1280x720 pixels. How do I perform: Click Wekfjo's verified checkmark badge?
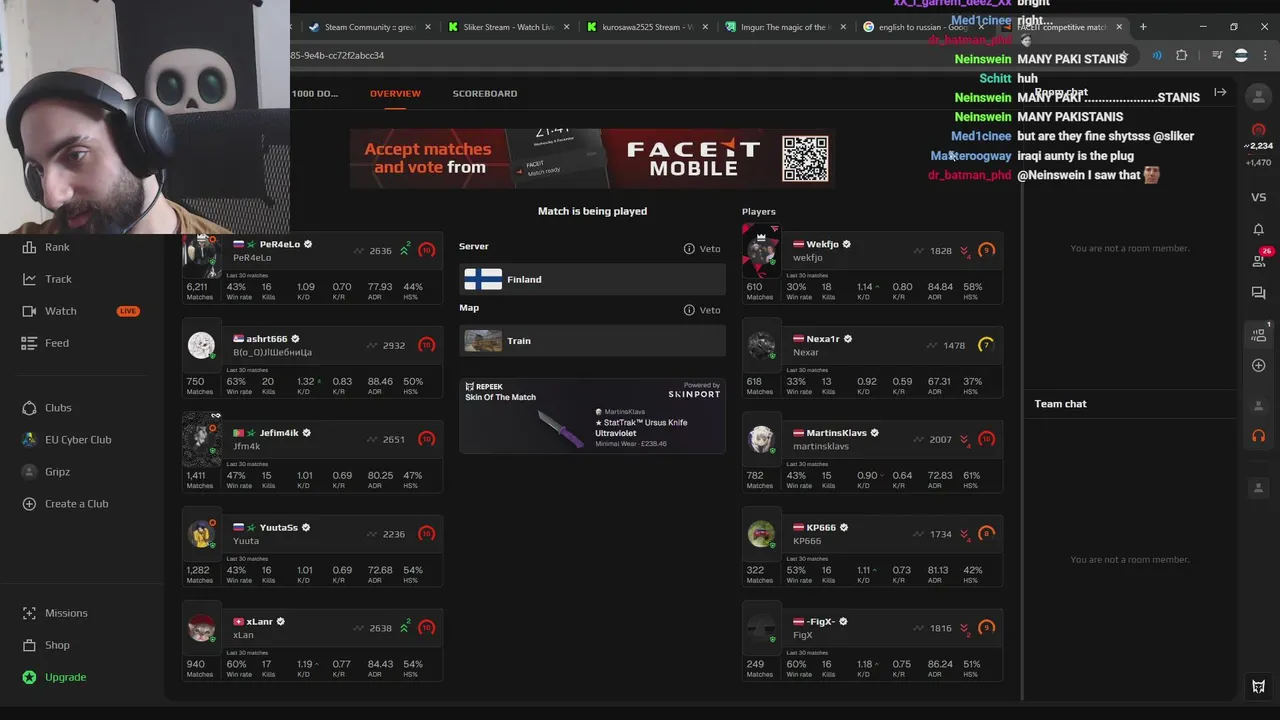tap(846, 244)
